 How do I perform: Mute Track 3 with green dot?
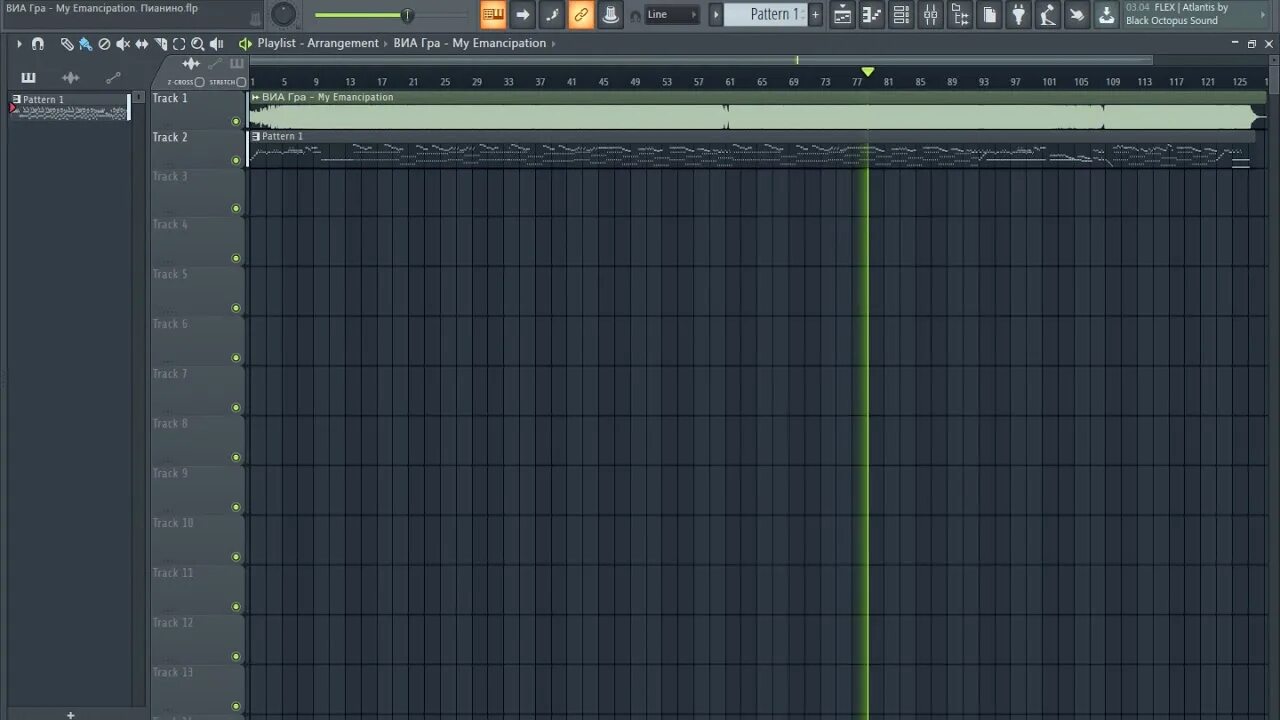236,208
